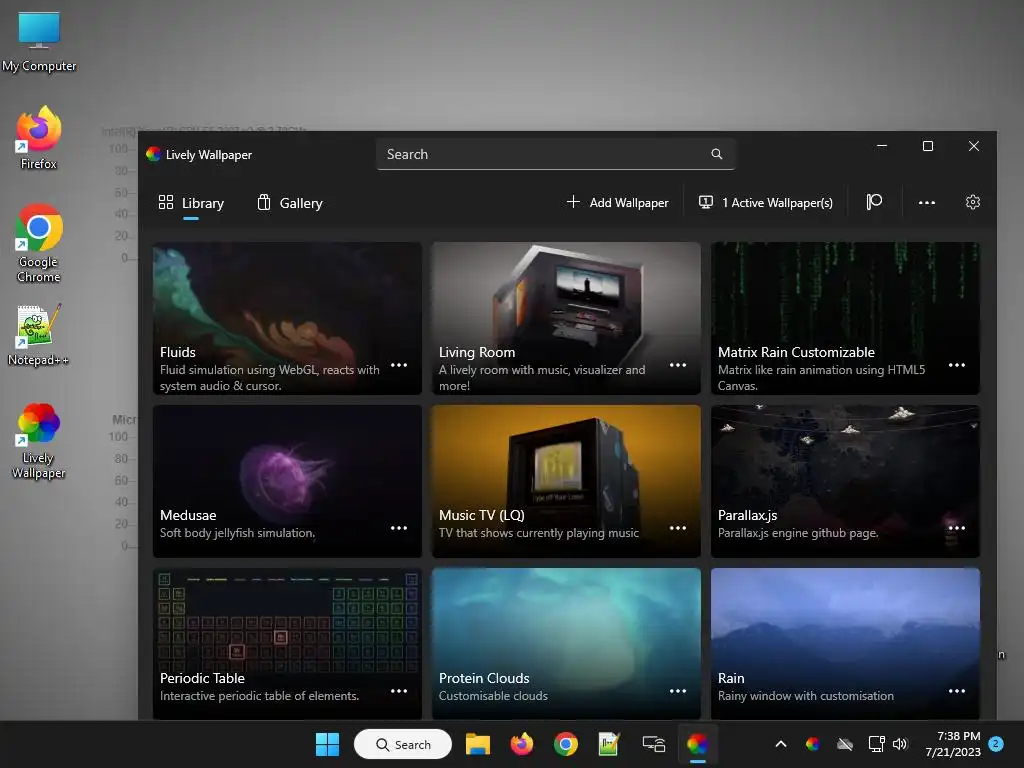Viewport: 1024px width, 768px height.
Task: Click the taskbar icon between Notepad++ and Lively
Action: pyautogui.click(x=654, y=744)
